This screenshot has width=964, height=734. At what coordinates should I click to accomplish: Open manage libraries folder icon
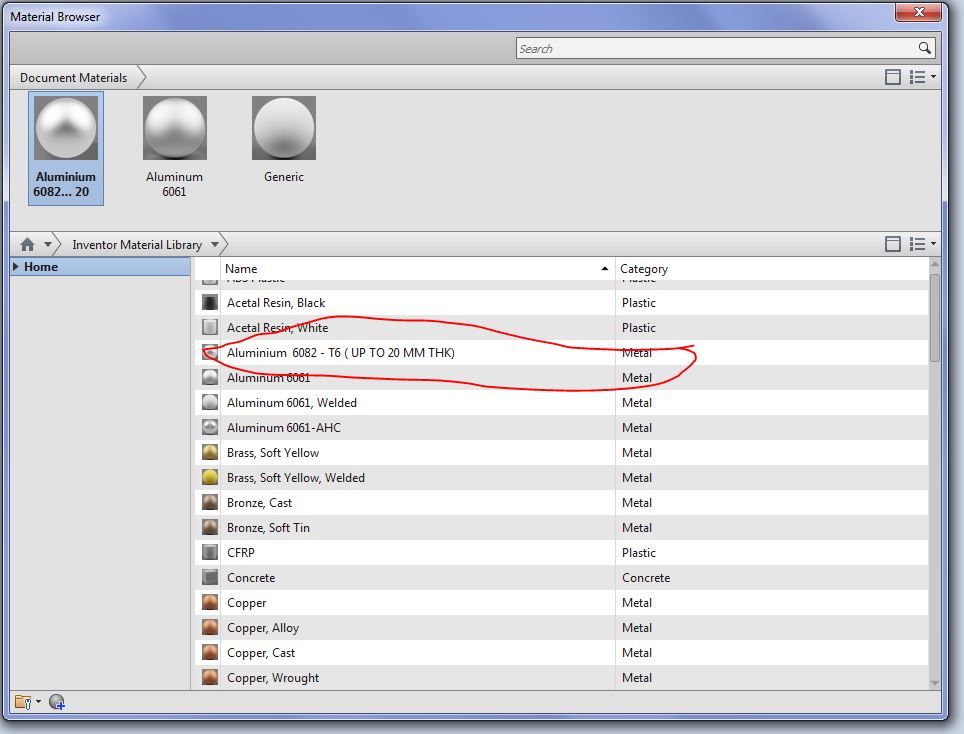point(23,701)
